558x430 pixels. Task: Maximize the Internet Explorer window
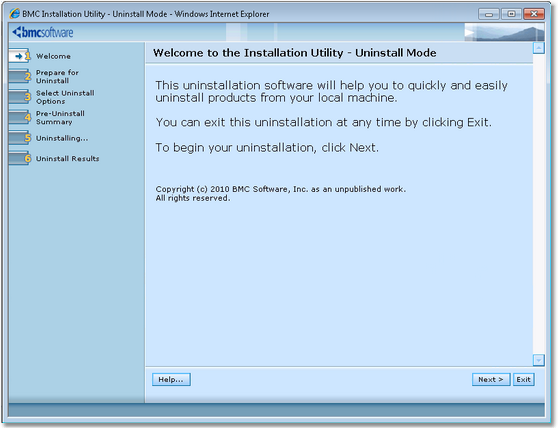pyautogui.click(x=511, y=14)
